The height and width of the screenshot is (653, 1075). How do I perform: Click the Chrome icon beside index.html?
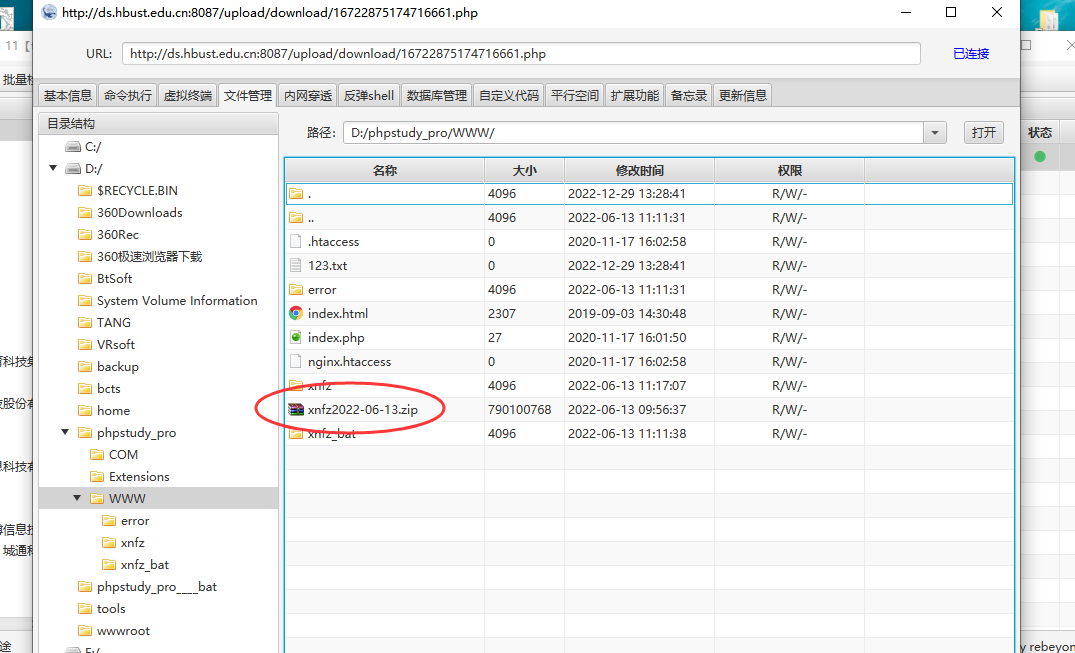pyautogui.click(x=295, y=313)
